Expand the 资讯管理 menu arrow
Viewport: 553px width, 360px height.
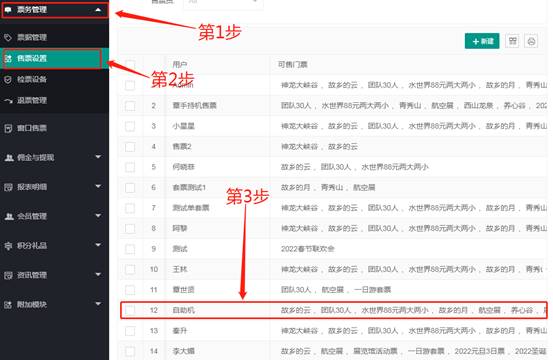98,274
